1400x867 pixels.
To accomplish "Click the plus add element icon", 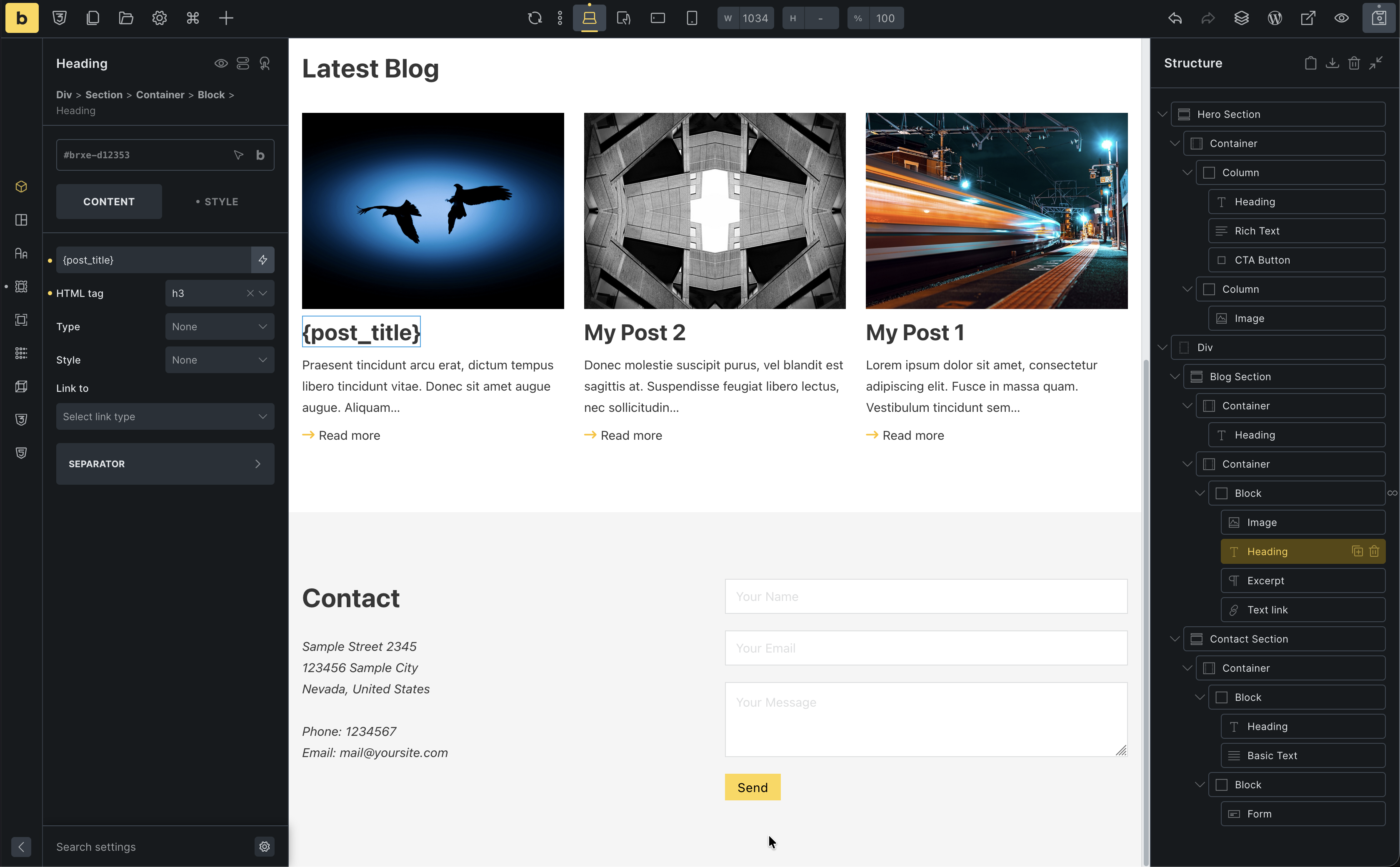I will tap(226, 18).
